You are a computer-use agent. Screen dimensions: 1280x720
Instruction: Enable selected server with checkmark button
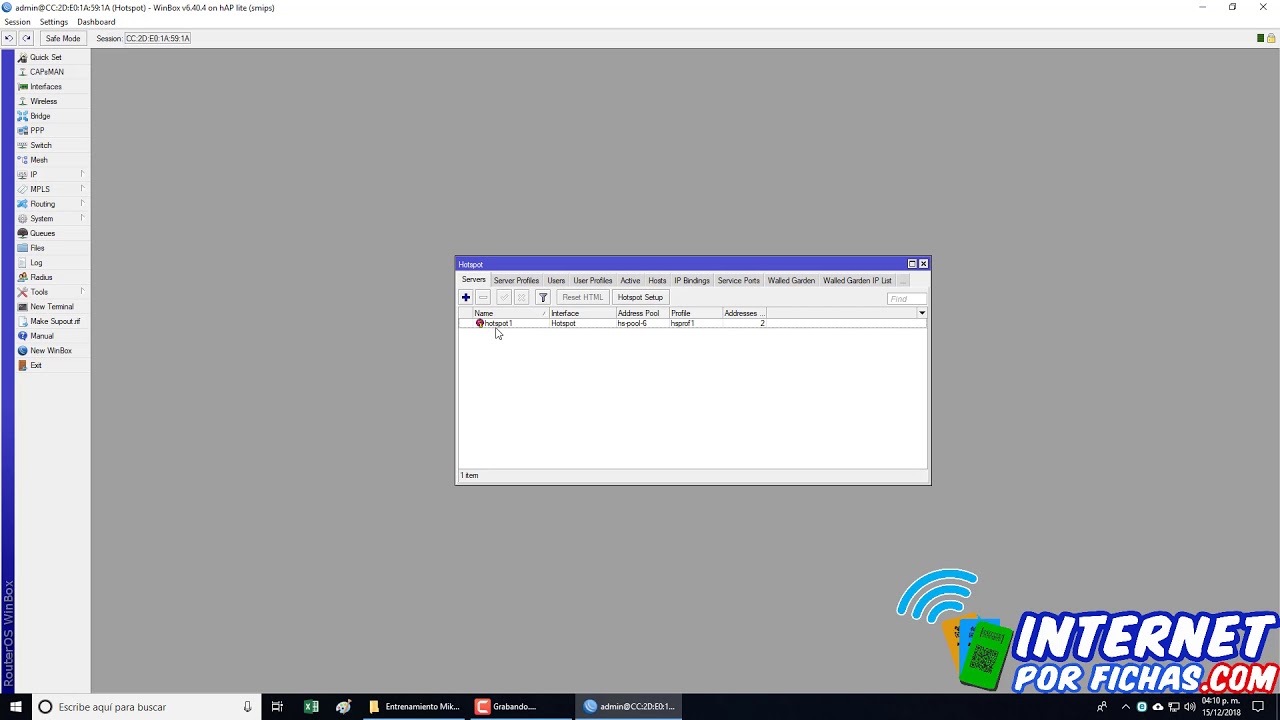click(x=504, y=297)
